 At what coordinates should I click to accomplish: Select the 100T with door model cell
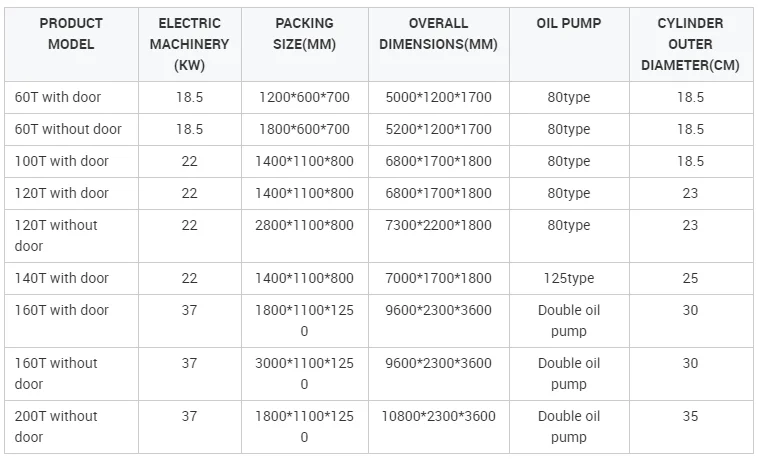[71, 161]
